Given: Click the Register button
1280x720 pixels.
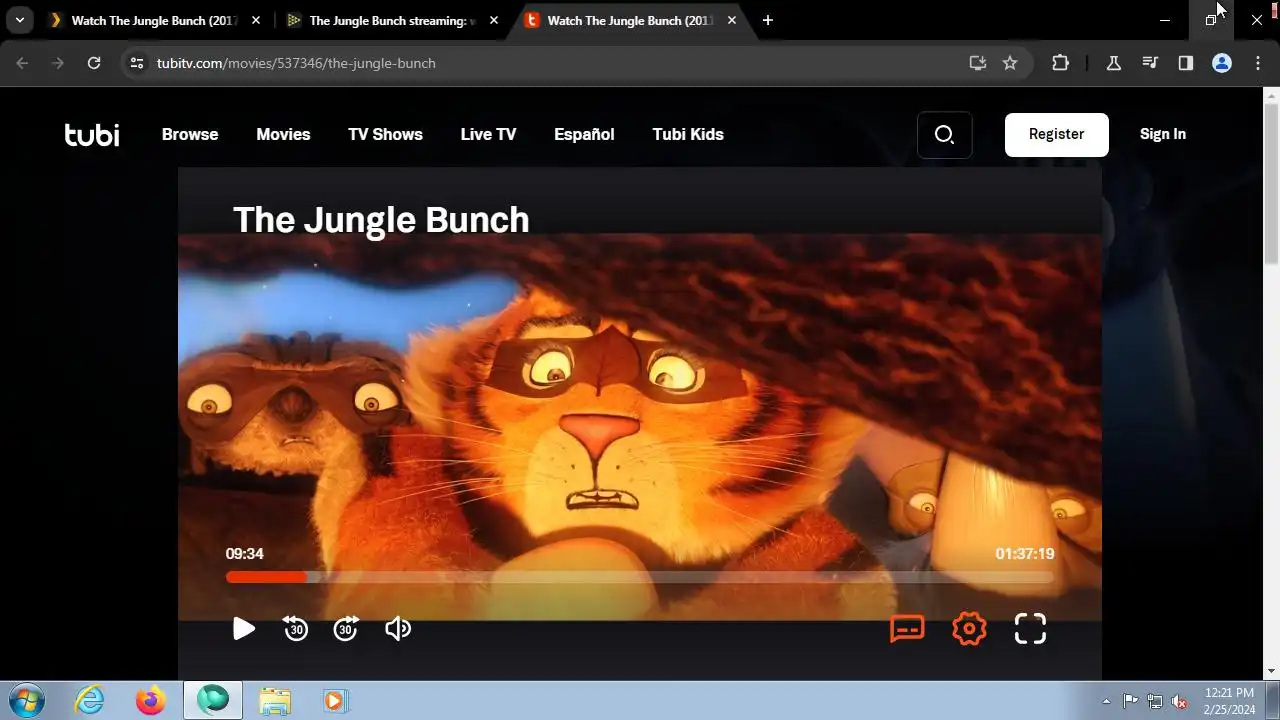Looking at the screenshot, I should (x=1056, y=134).
